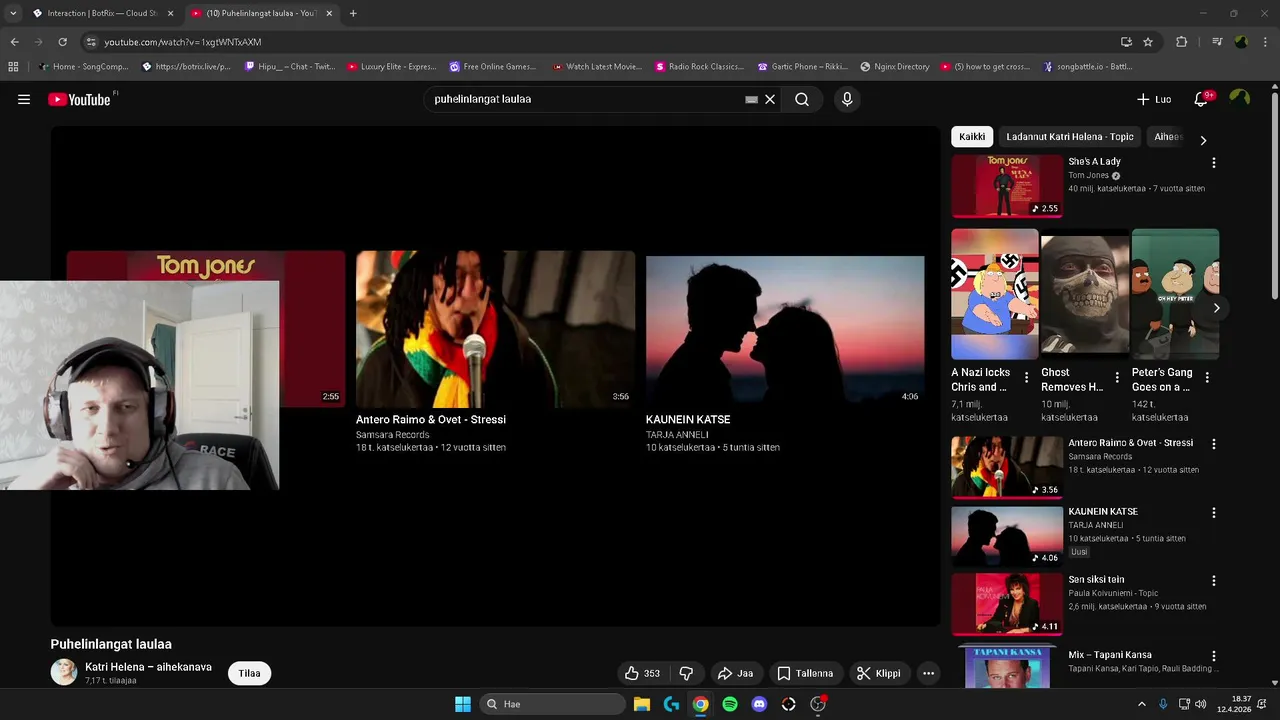Open the Luo create menu

1154,99
